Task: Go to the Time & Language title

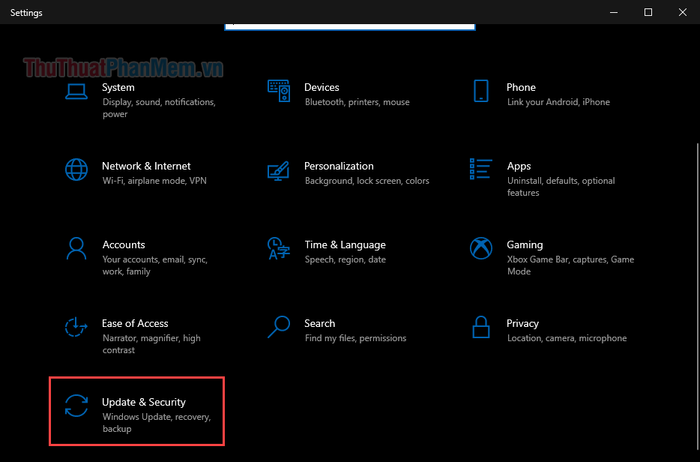Action: [345, 245]
